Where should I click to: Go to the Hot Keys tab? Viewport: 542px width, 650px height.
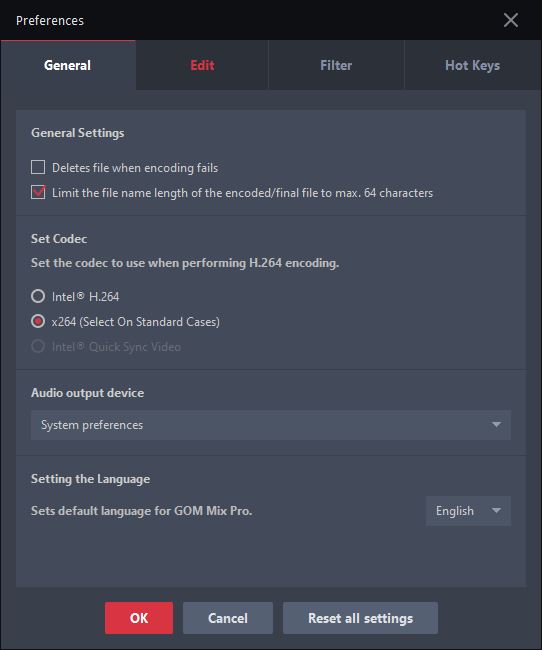(472, 65)
